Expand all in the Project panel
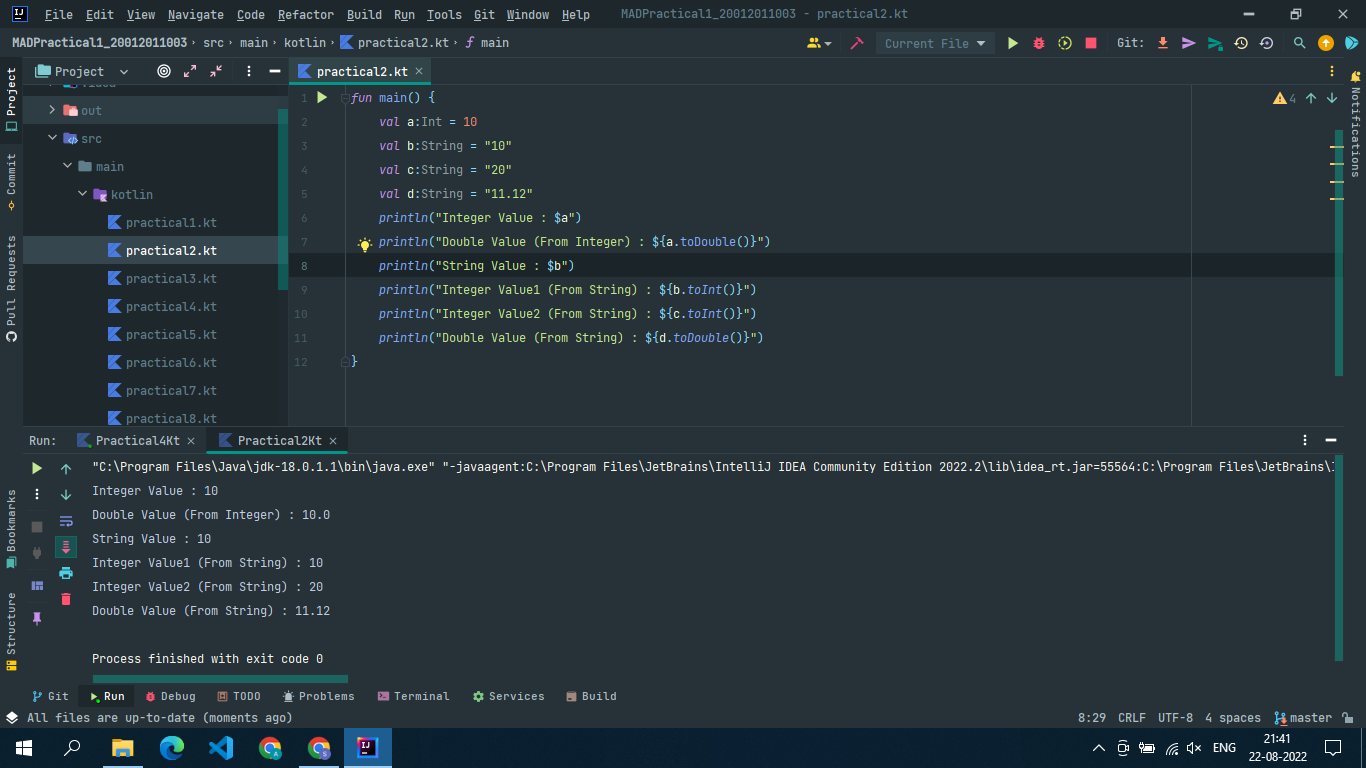The height and width of the screenshot is (768, 1366). pyautogui.click(x=190, y=71)
